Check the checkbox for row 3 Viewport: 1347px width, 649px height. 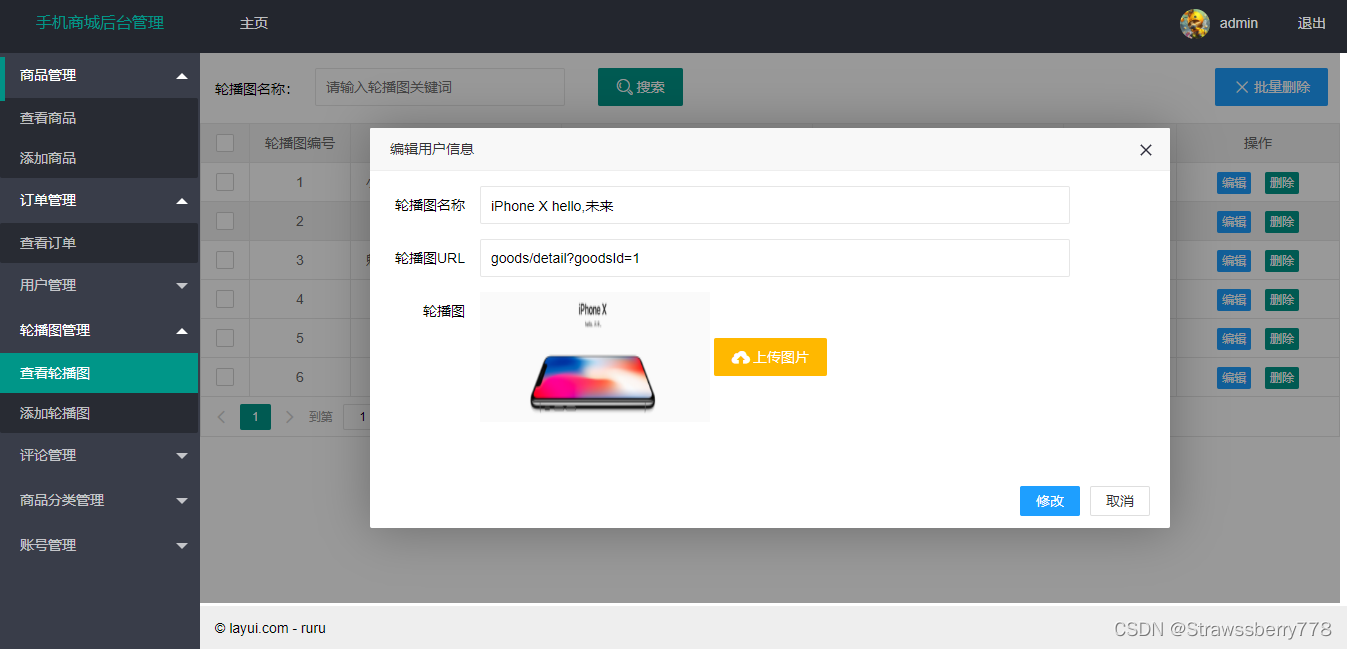[x=225, y=260]
